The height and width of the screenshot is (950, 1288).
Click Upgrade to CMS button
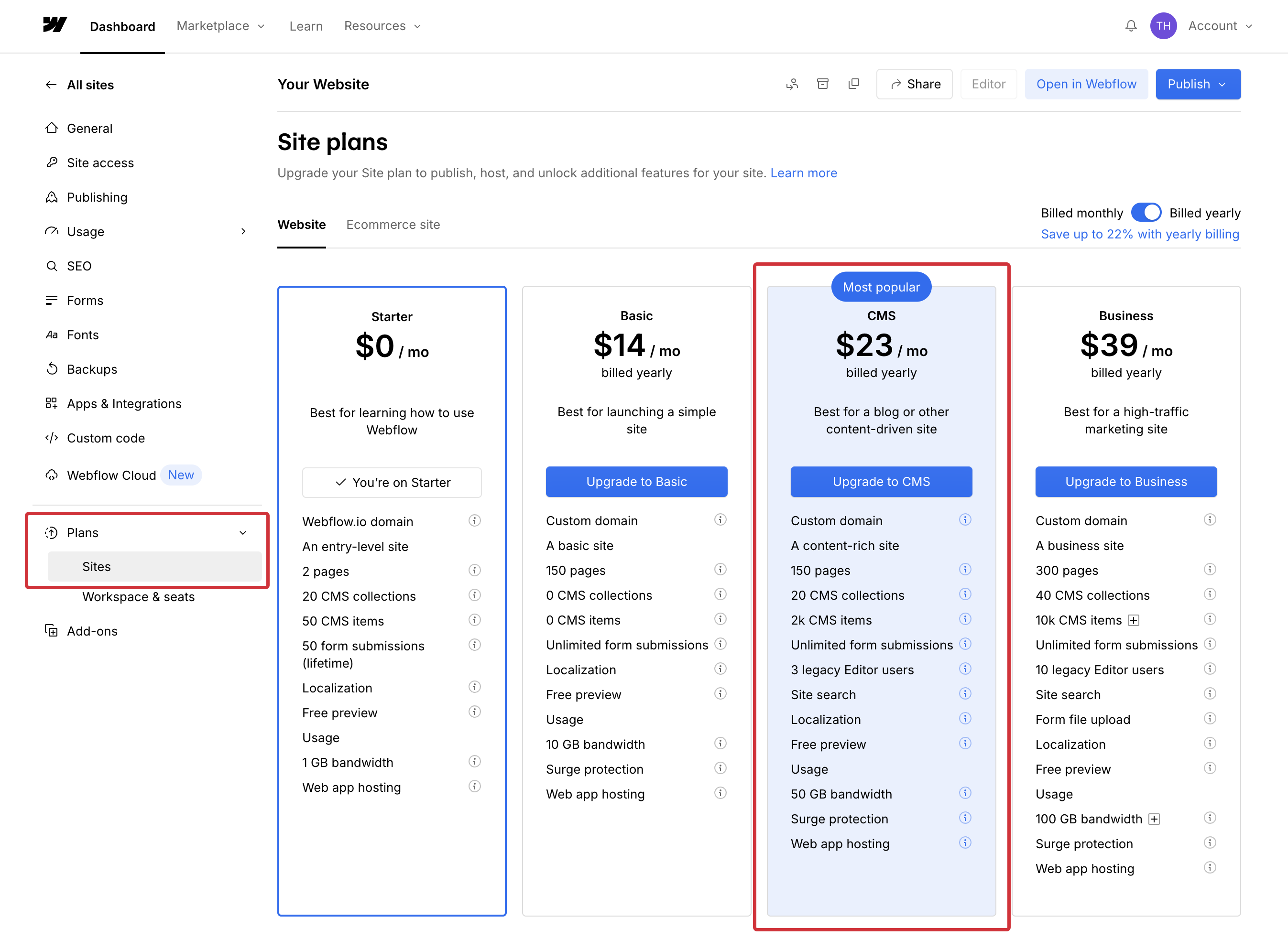881,481
